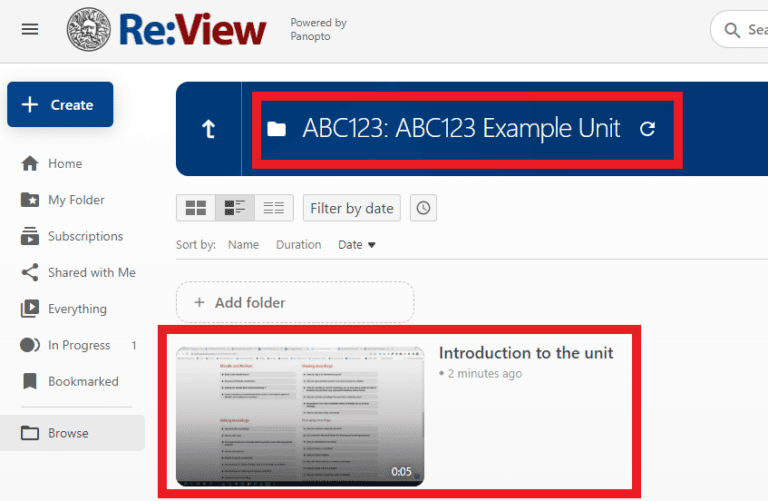Refresh the ABC123 folder contents
The width and height of the screenshot is (768, 501).
pyautogui.click(x=647, y=129)
